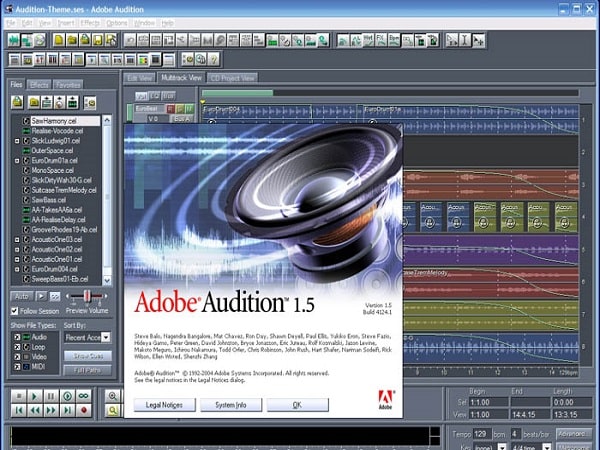Image resolution: width=600 pixels, height=450 pixels.
Task: Click the Advanced tempo button
Action: point(573,434)
